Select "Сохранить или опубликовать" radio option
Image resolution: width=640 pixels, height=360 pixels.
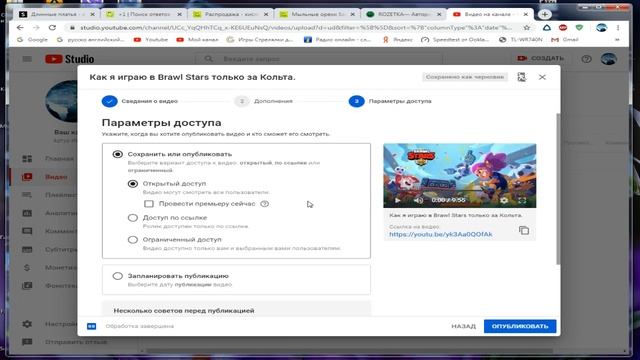[x=118, y=154]
